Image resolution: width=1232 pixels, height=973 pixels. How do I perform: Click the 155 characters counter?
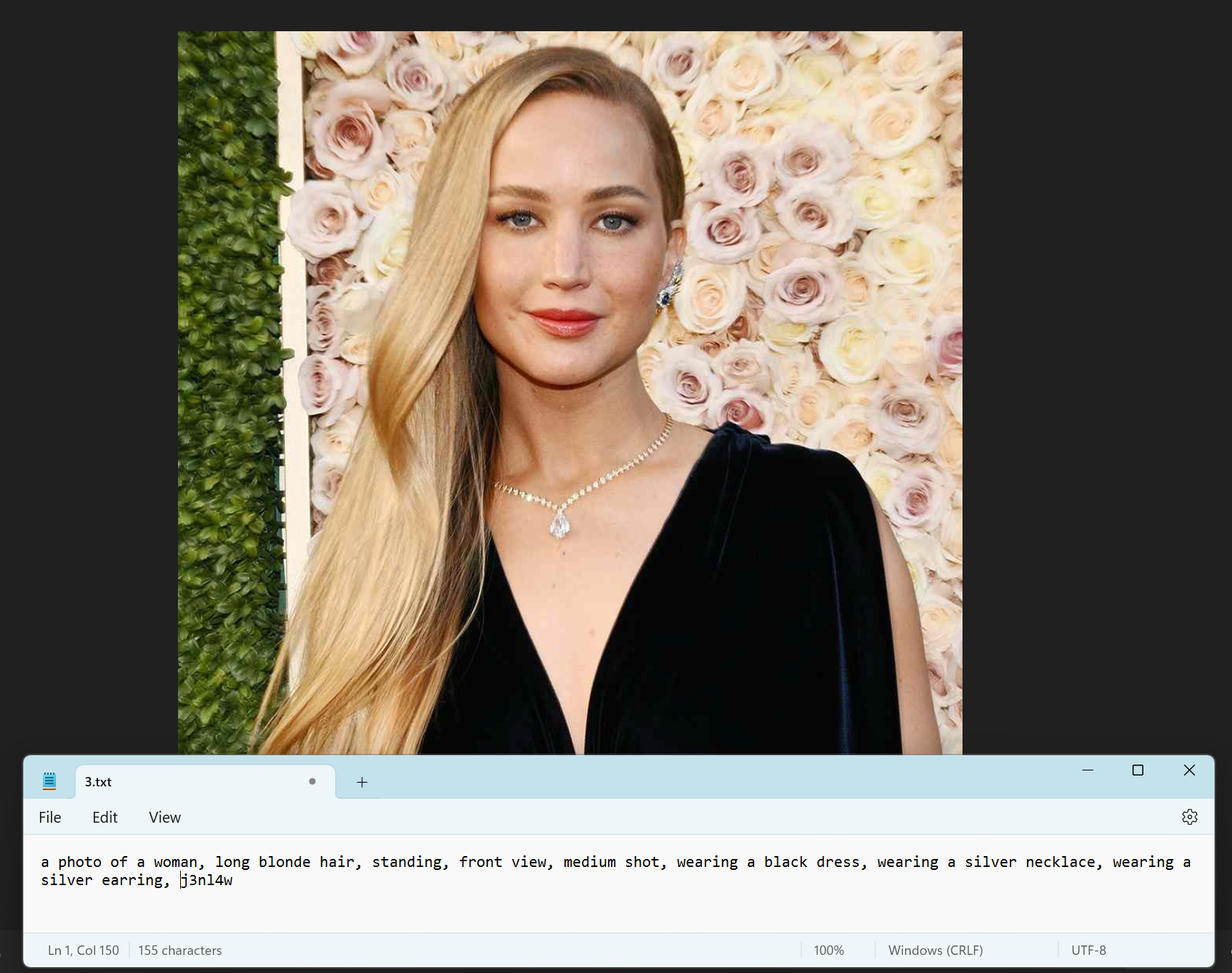pyautogui.click(x=179, y=950)
